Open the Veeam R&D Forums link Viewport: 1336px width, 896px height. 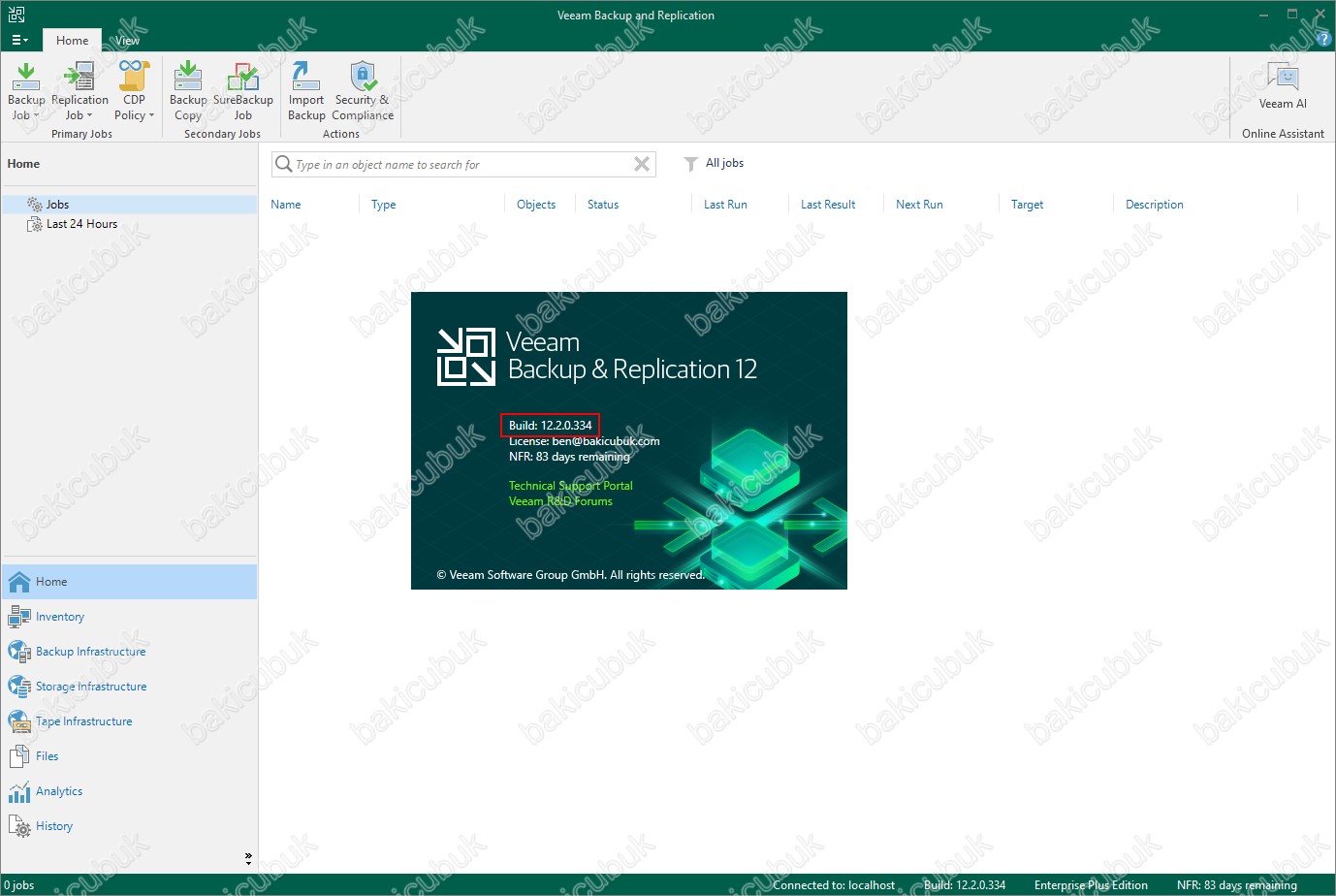pos(560,501)
